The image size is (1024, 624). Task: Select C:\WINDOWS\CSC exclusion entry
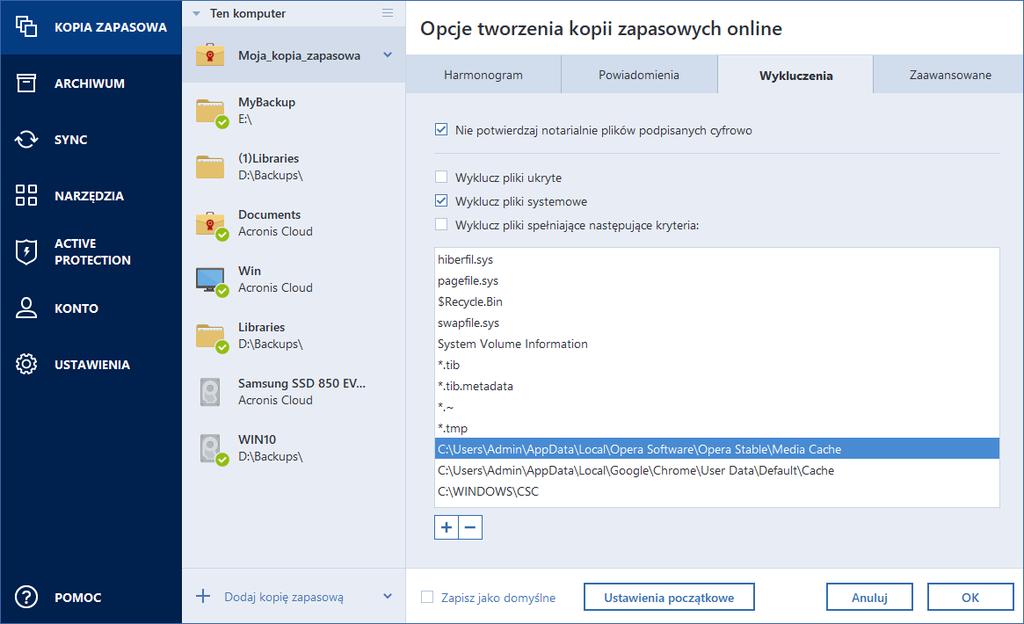coord(716,491)
